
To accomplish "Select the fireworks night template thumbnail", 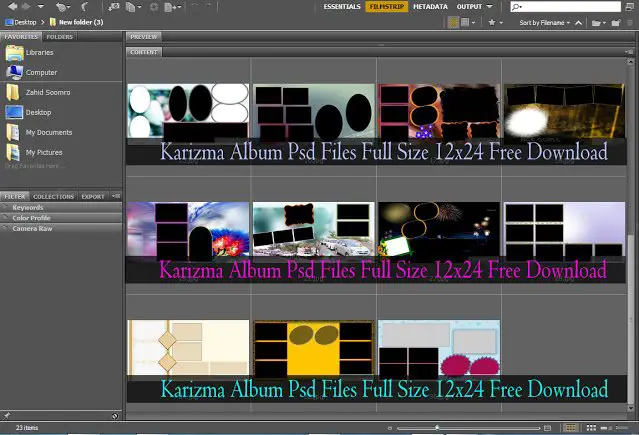I will (439, 229).
